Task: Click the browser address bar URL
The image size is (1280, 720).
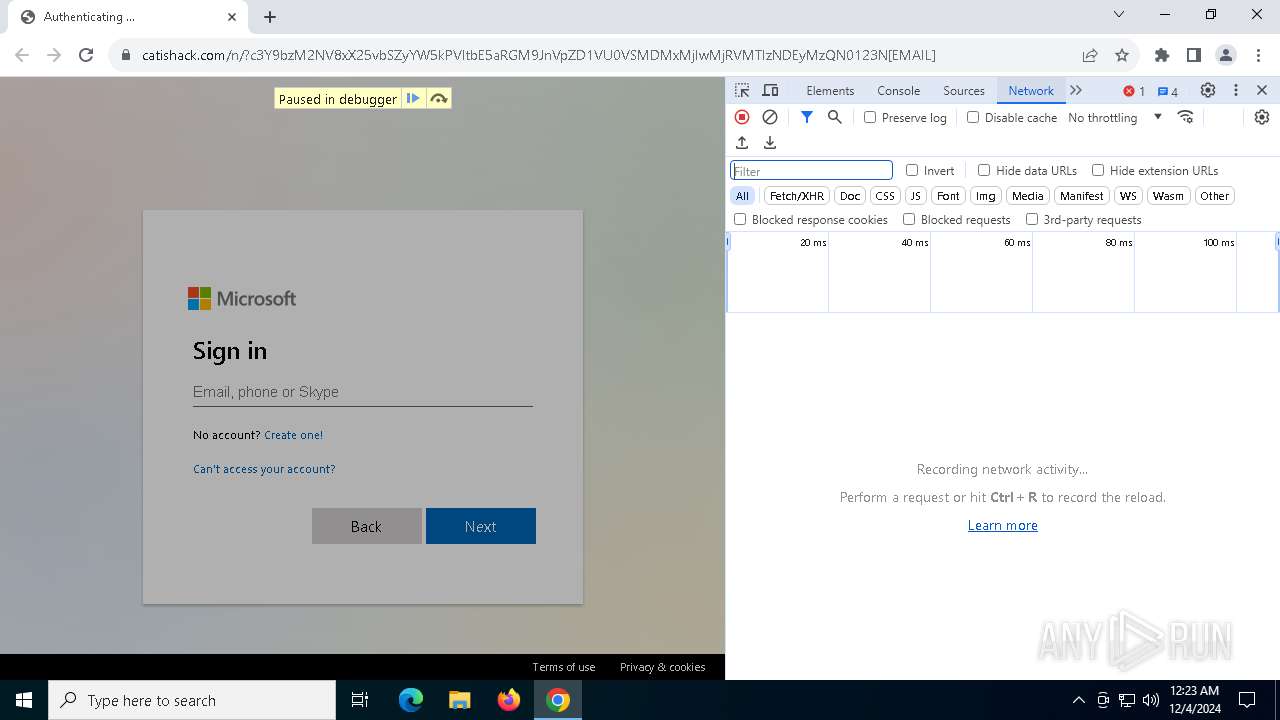Action: click(x=540, y=55)
